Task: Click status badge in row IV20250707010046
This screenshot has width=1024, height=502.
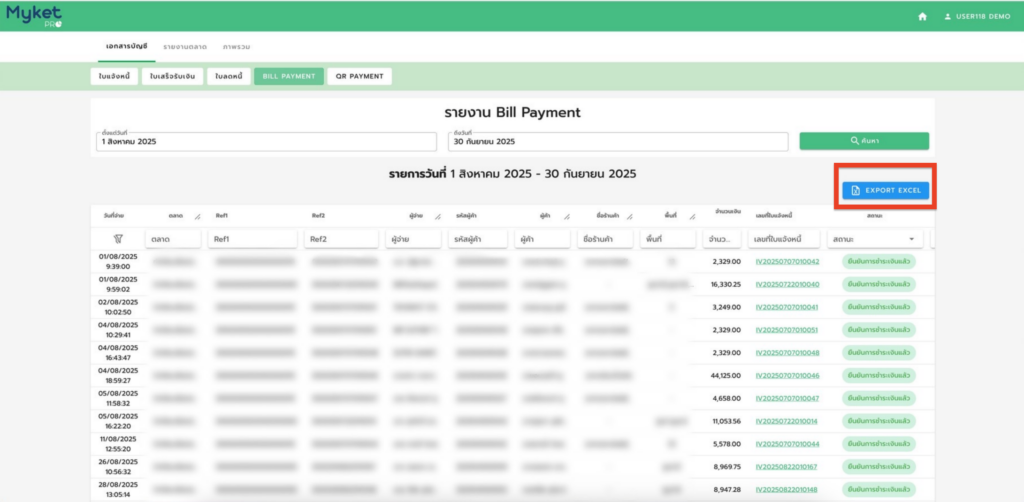Action: pos(879,375)
